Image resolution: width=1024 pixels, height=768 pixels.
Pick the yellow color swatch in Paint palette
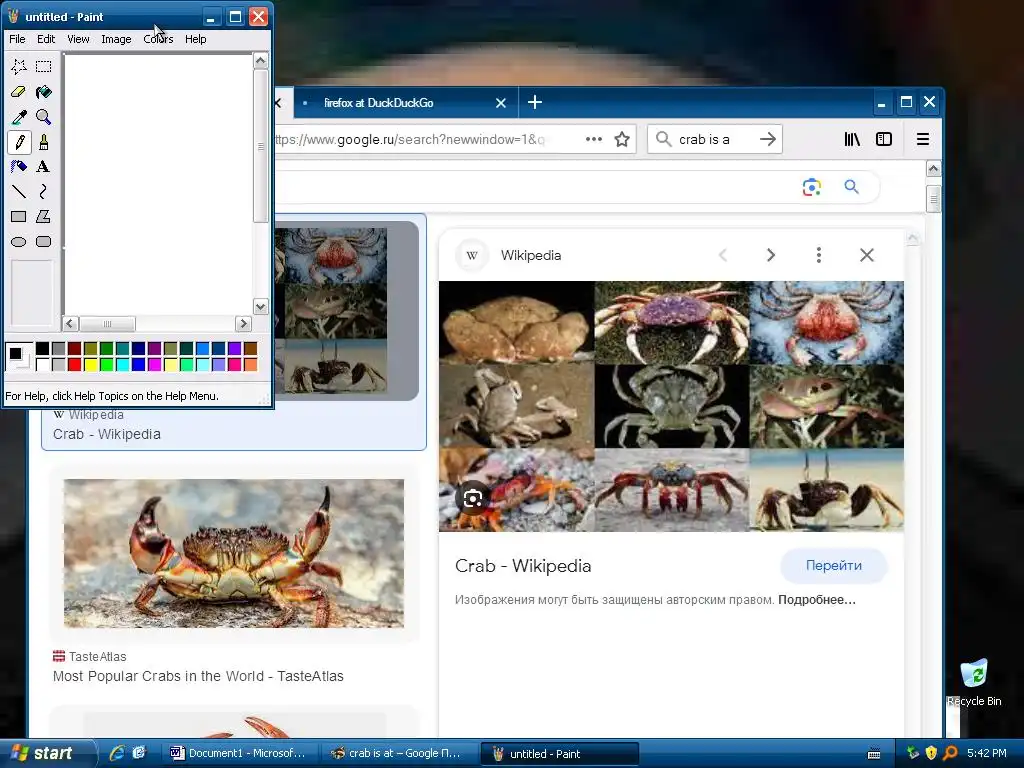coord(91,364)
